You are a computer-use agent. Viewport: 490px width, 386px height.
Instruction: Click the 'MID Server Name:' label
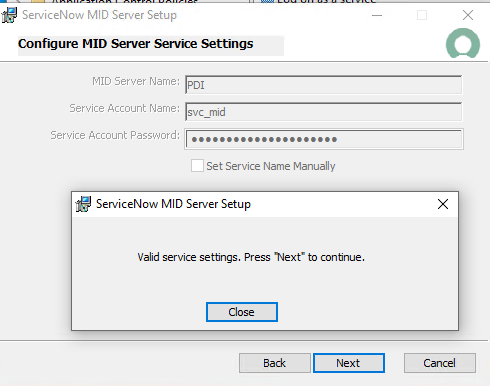pos(136,81)
